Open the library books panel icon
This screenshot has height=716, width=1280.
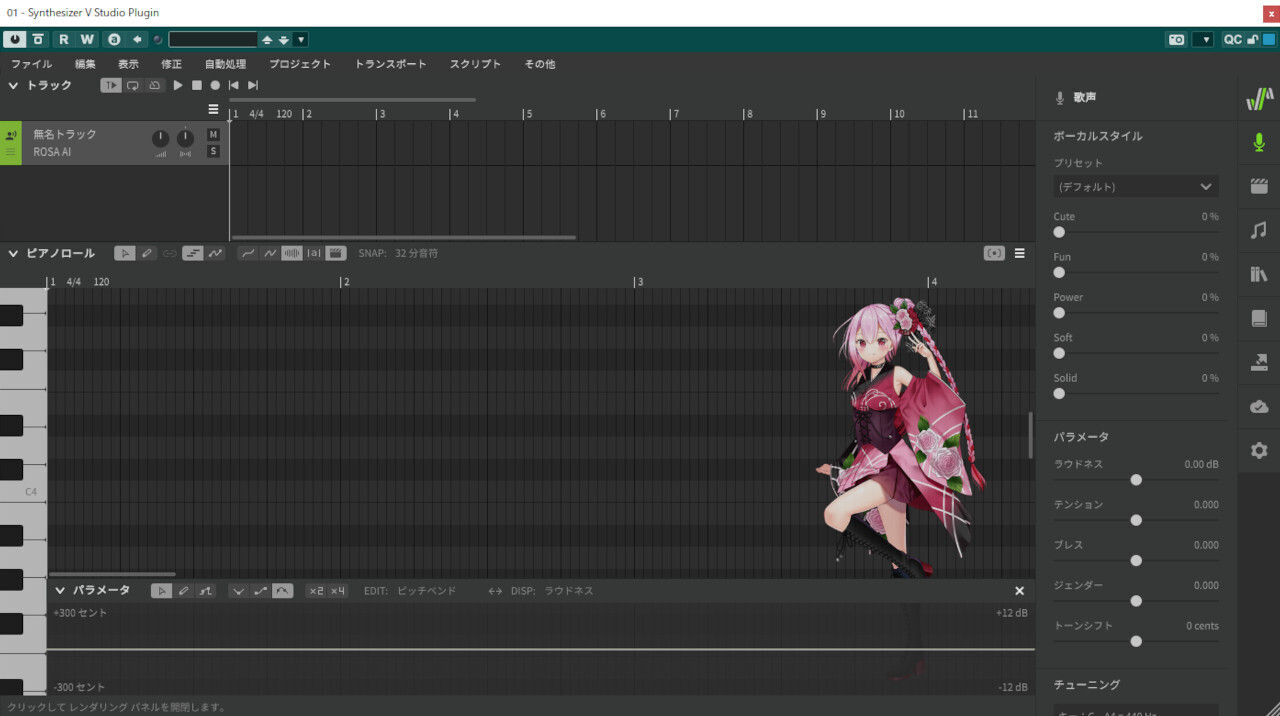[1259, 274]
